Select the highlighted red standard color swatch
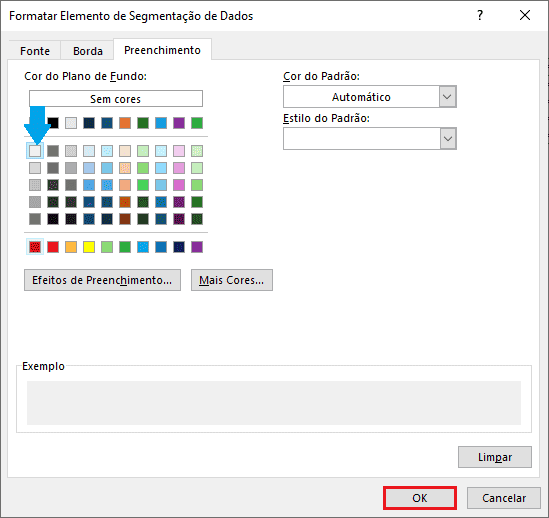 coord(35,247)
